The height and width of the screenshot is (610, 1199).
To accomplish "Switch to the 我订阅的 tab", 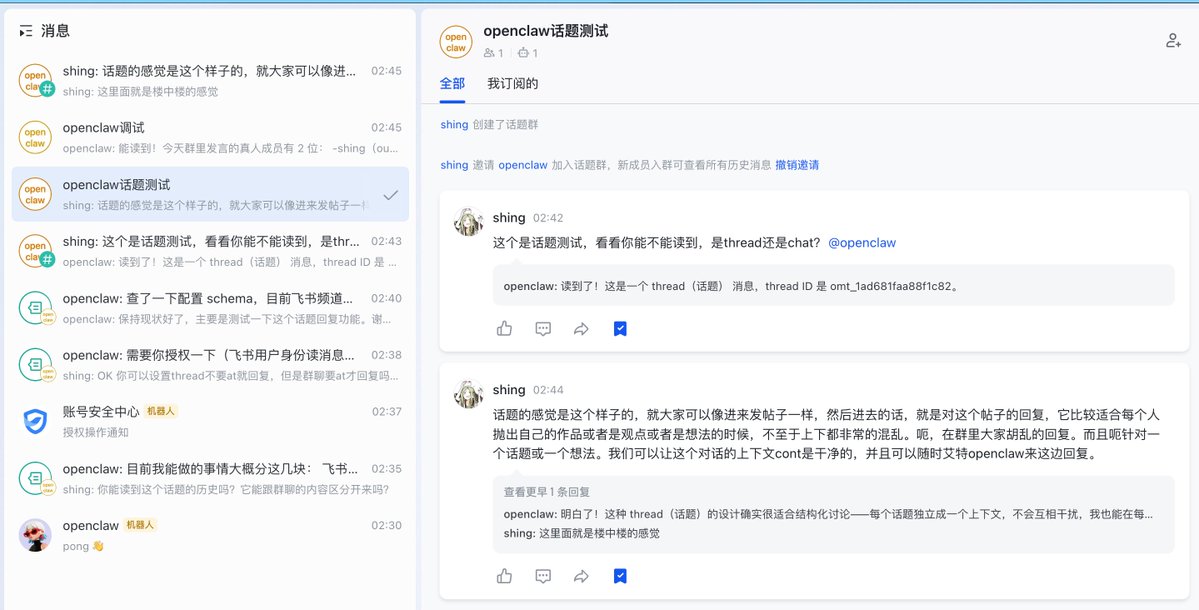I will pos(512,83).
